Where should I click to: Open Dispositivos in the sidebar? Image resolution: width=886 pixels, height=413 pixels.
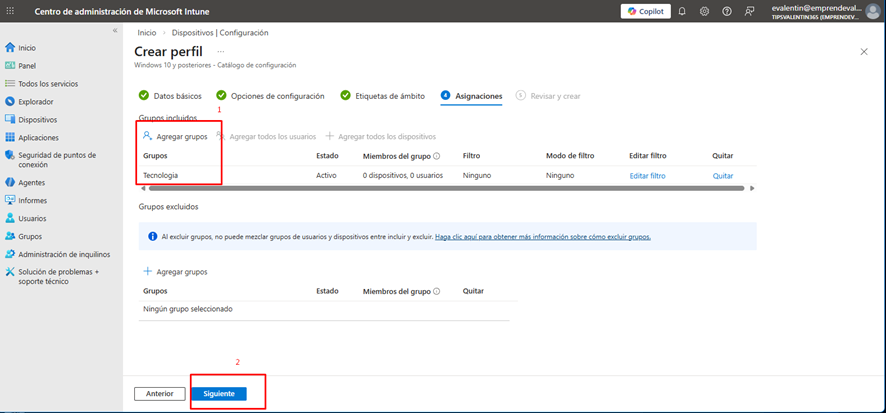coord(37,119)
